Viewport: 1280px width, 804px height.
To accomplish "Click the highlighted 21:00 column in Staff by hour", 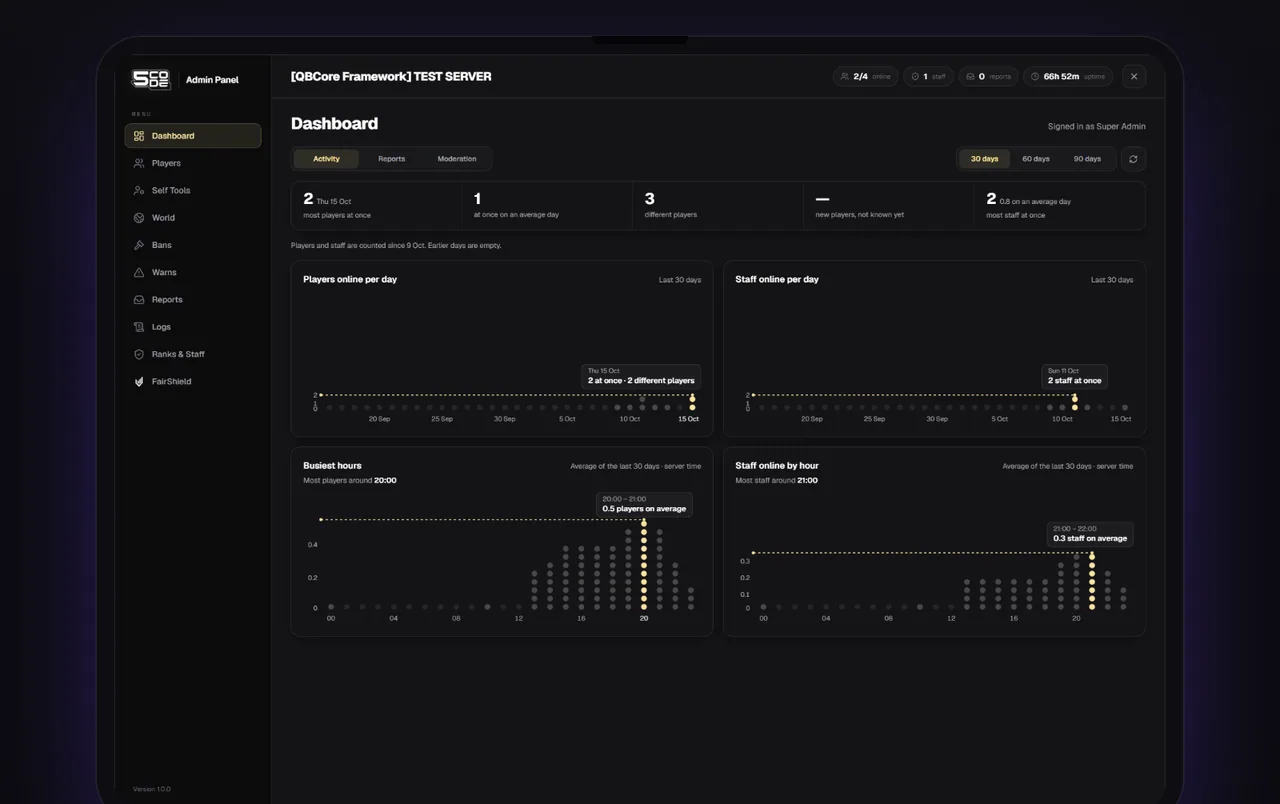I will click(x=1092, y=580).
